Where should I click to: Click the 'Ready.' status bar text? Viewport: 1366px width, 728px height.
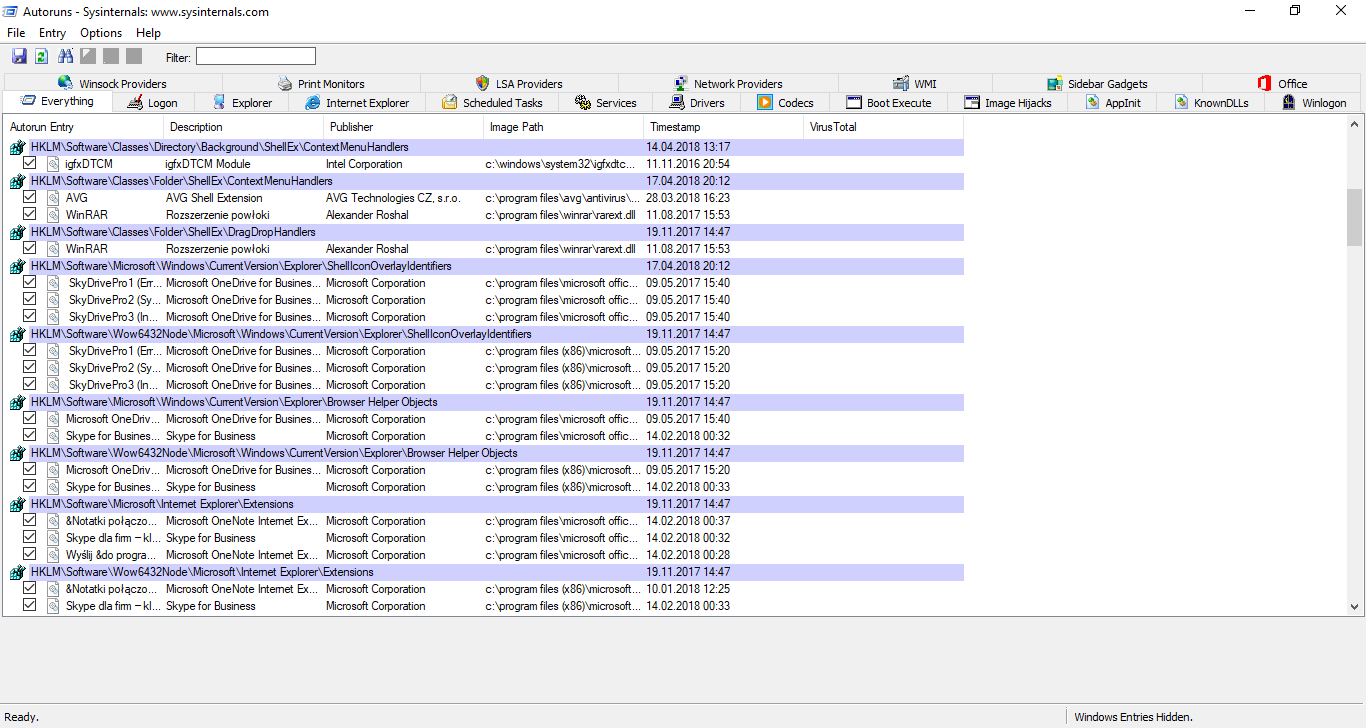click(21, 717)
